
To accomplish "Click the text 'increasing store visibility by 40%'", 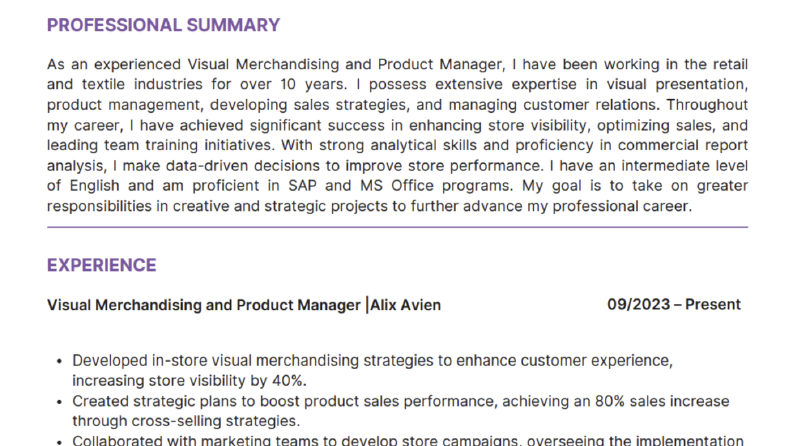I will tap(188, 381).
